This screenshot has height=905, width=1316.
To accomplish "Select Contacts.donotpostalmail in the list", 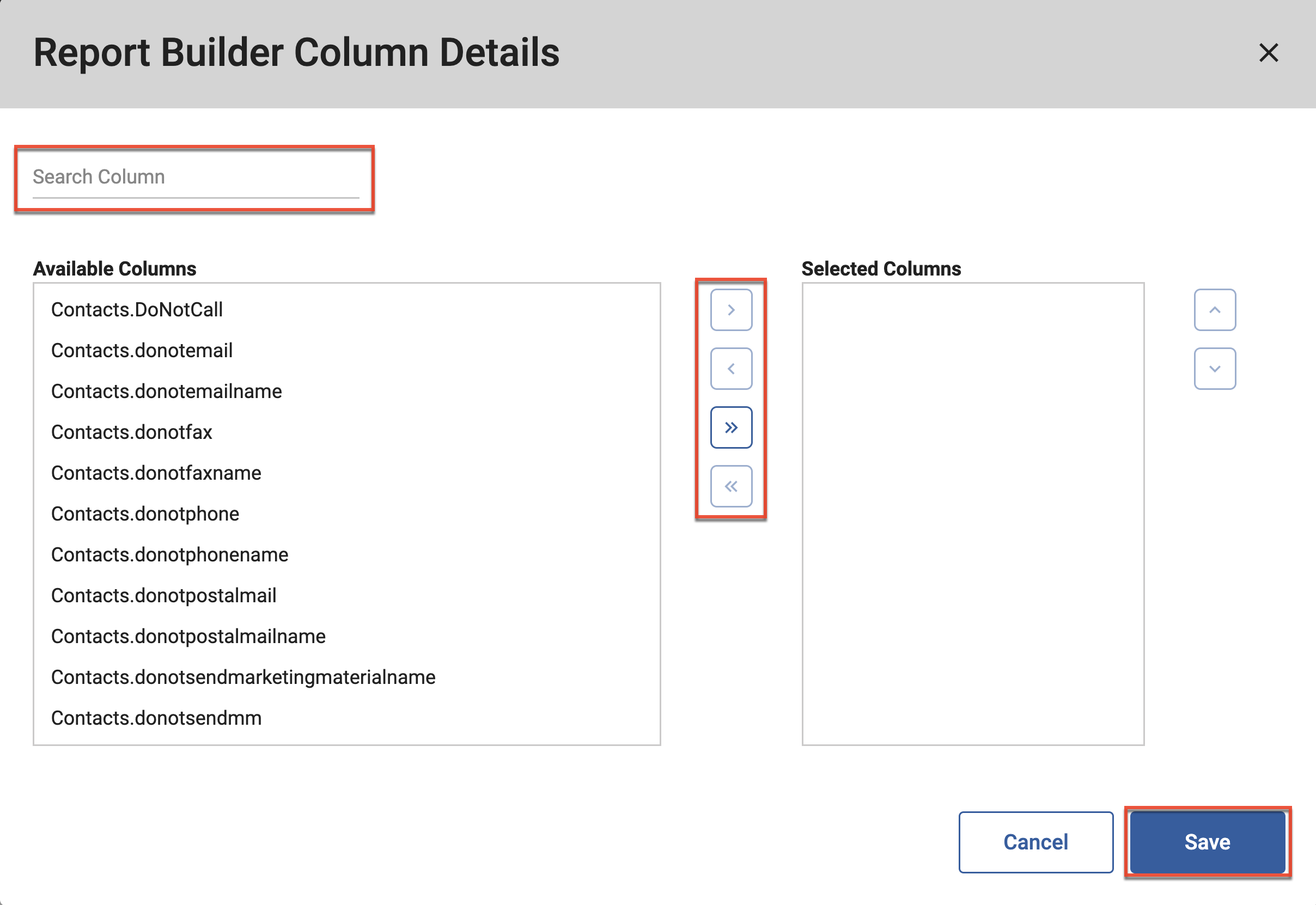I will click(163, 595).
